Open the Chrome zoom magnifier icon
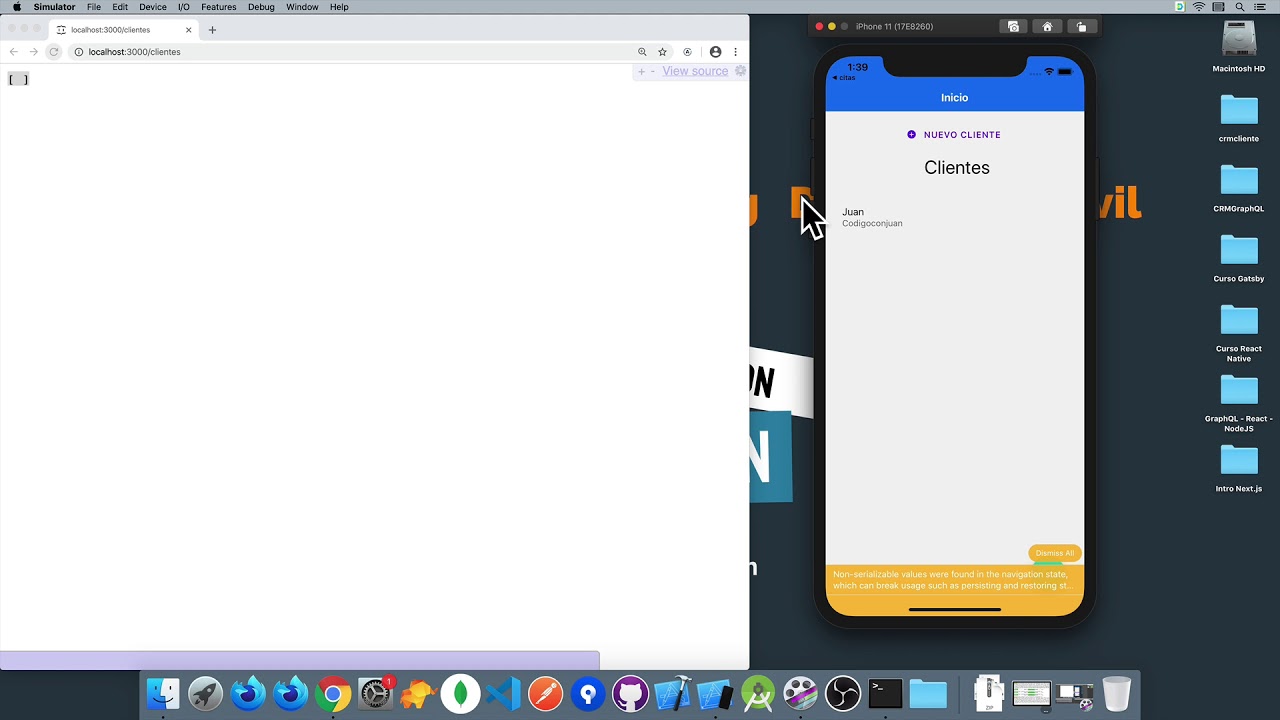This screenshot has width=1280, height=720. (x=642, y=52)
